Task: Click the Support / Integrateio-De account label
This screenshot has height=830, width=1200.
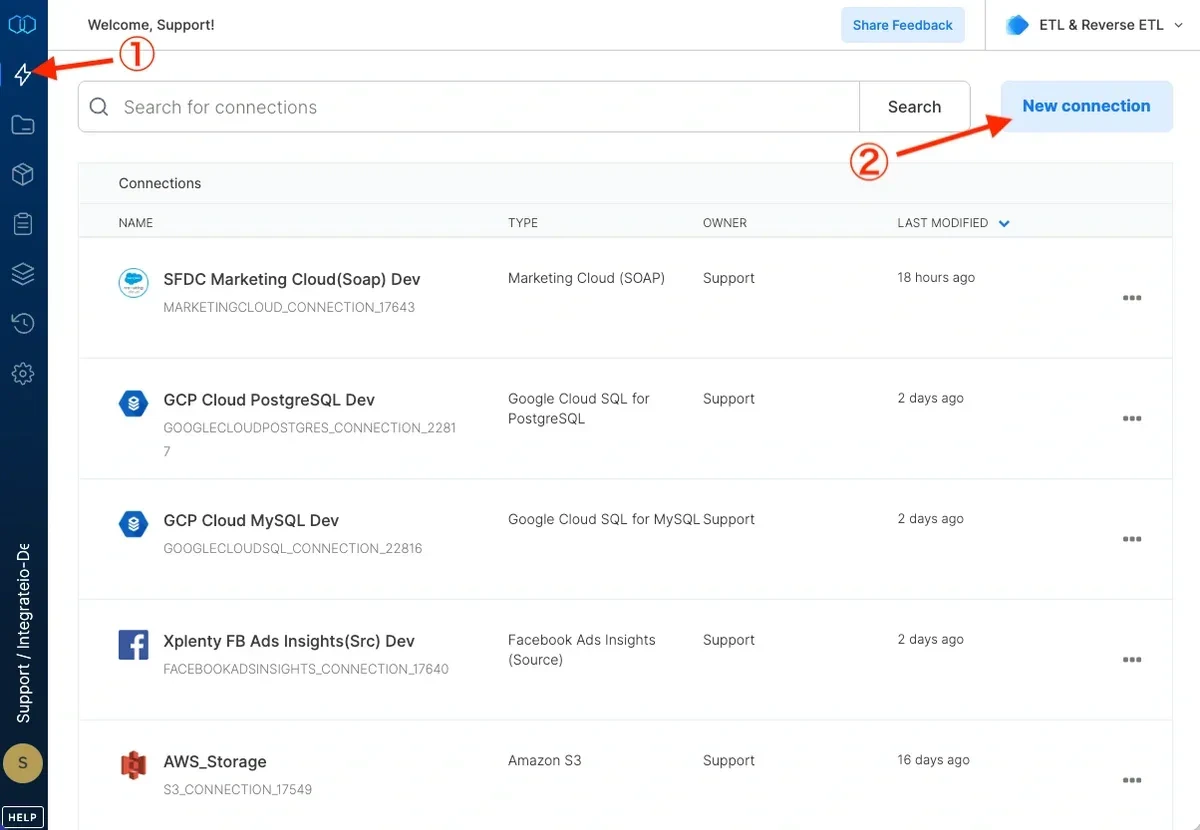Action: tap(23, 634)
